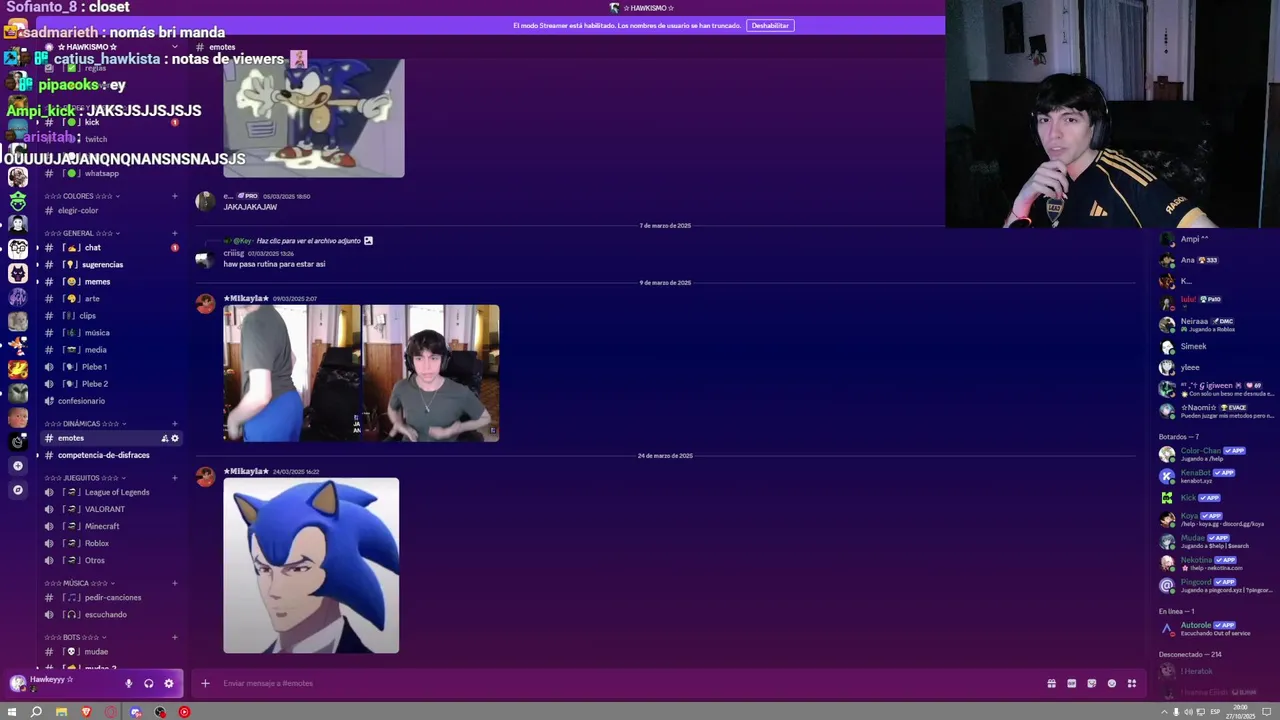Collapse the MÚSICA category
Viewport: 1280px width, 720px height.
pyautogui.click(x=79, y=583)
